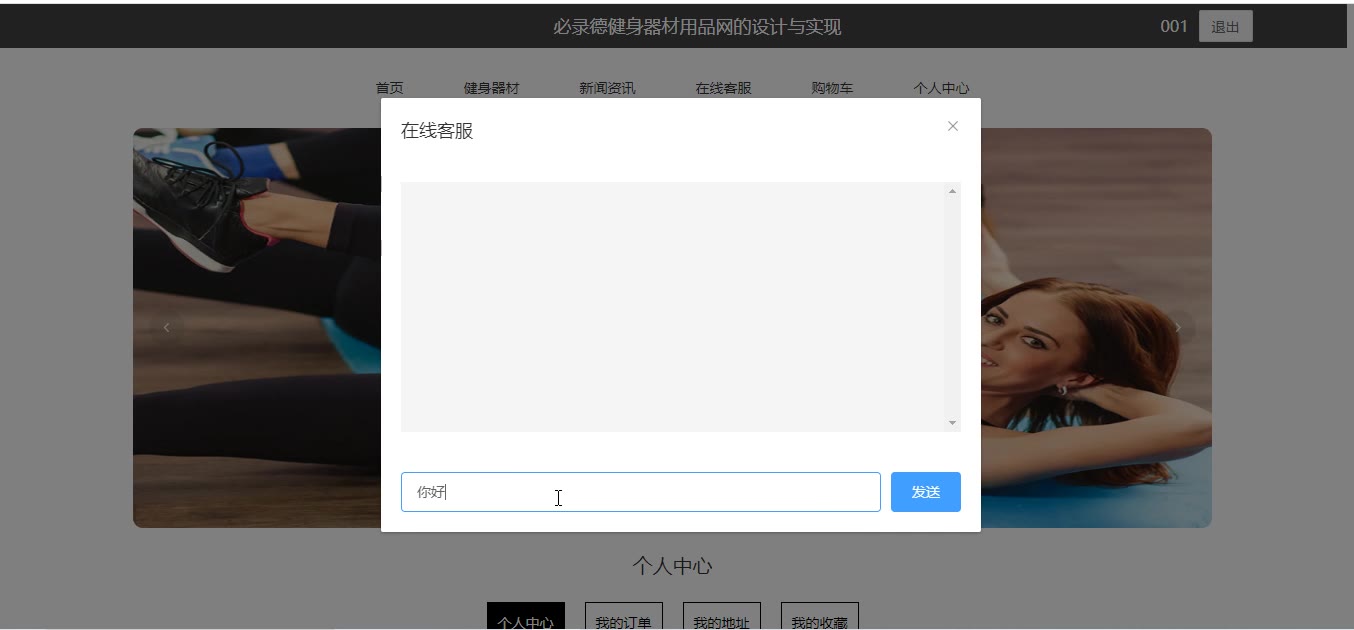Click the 001 username in header
1354x630 pixels.
(x=1174, y=27)
